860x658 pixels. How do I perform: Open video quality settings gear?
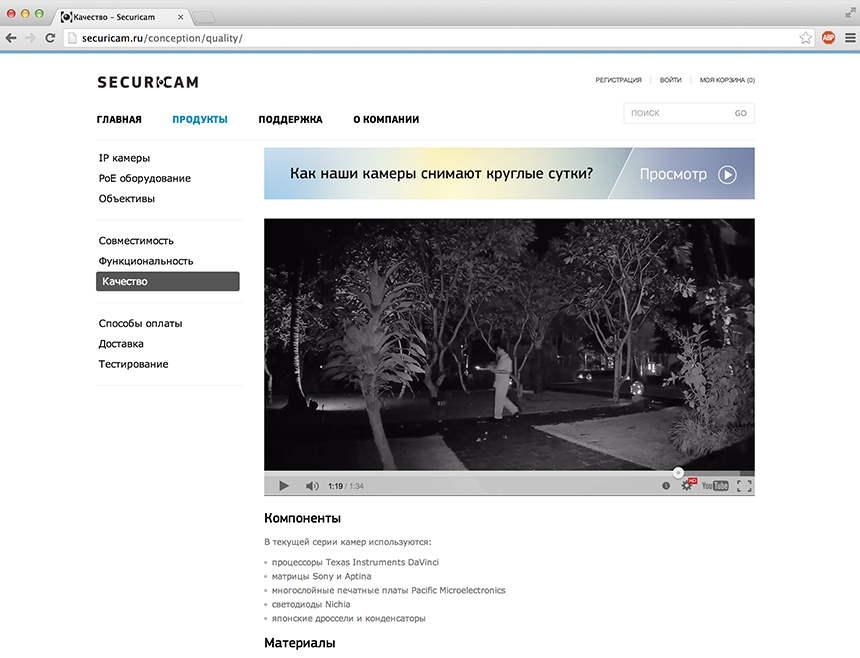687,486
